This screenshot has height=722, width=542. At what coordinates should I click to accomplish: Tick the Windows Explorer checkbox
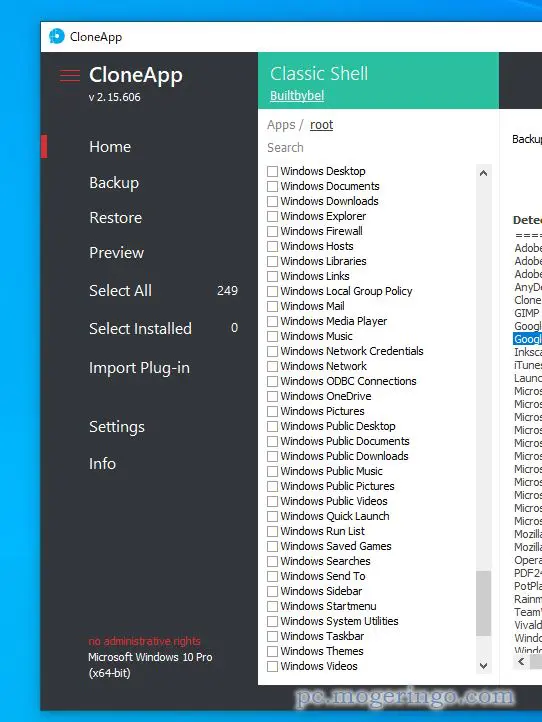coord(273,216)
